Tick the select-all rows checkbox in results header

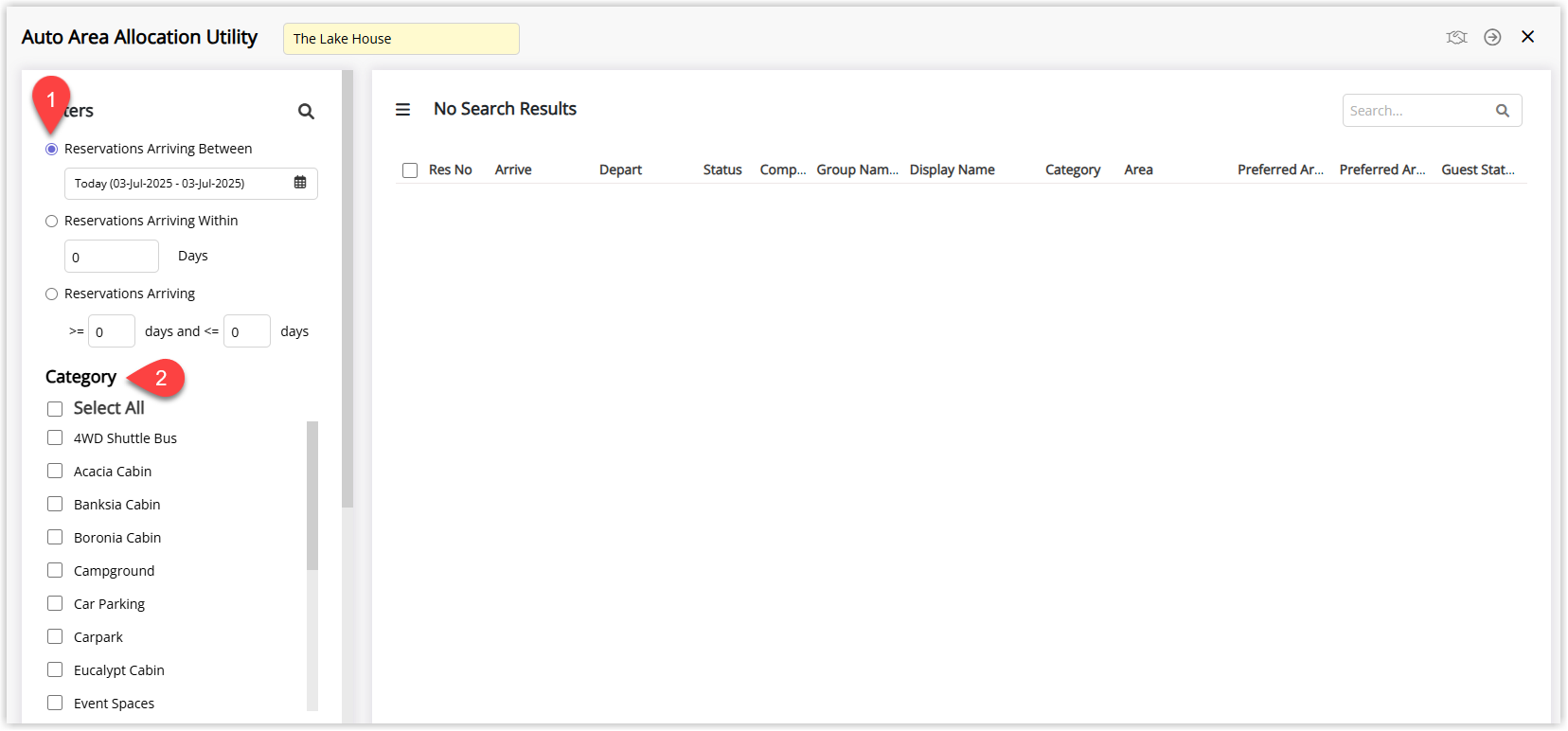410,170
